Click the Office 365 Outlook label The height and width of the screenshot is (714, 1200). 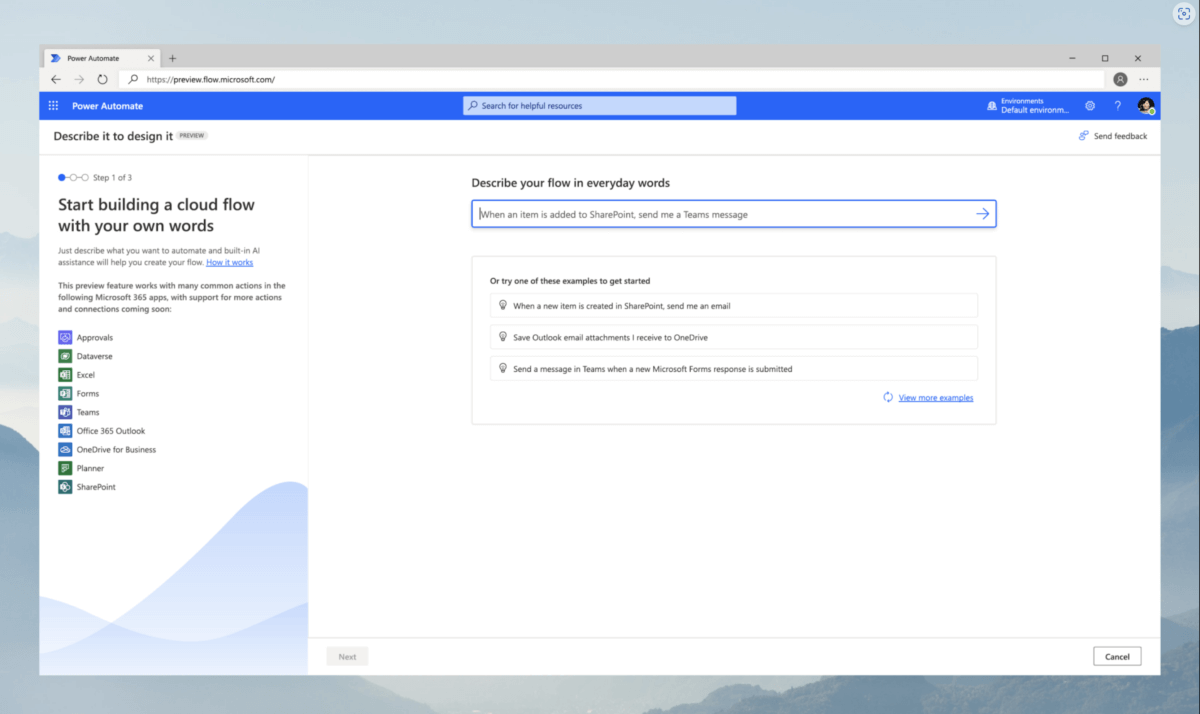tap(111, 431)
